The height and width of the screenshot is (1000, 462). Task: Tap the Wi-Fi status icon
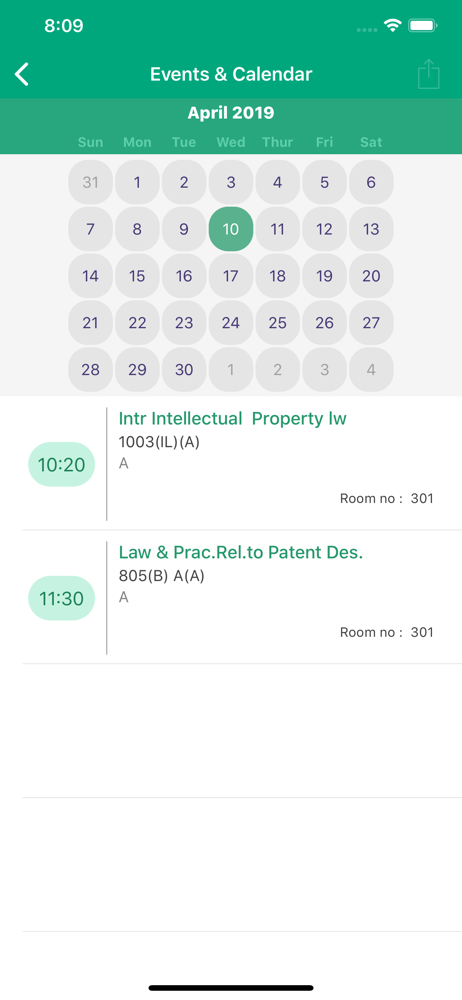(392, 26)
